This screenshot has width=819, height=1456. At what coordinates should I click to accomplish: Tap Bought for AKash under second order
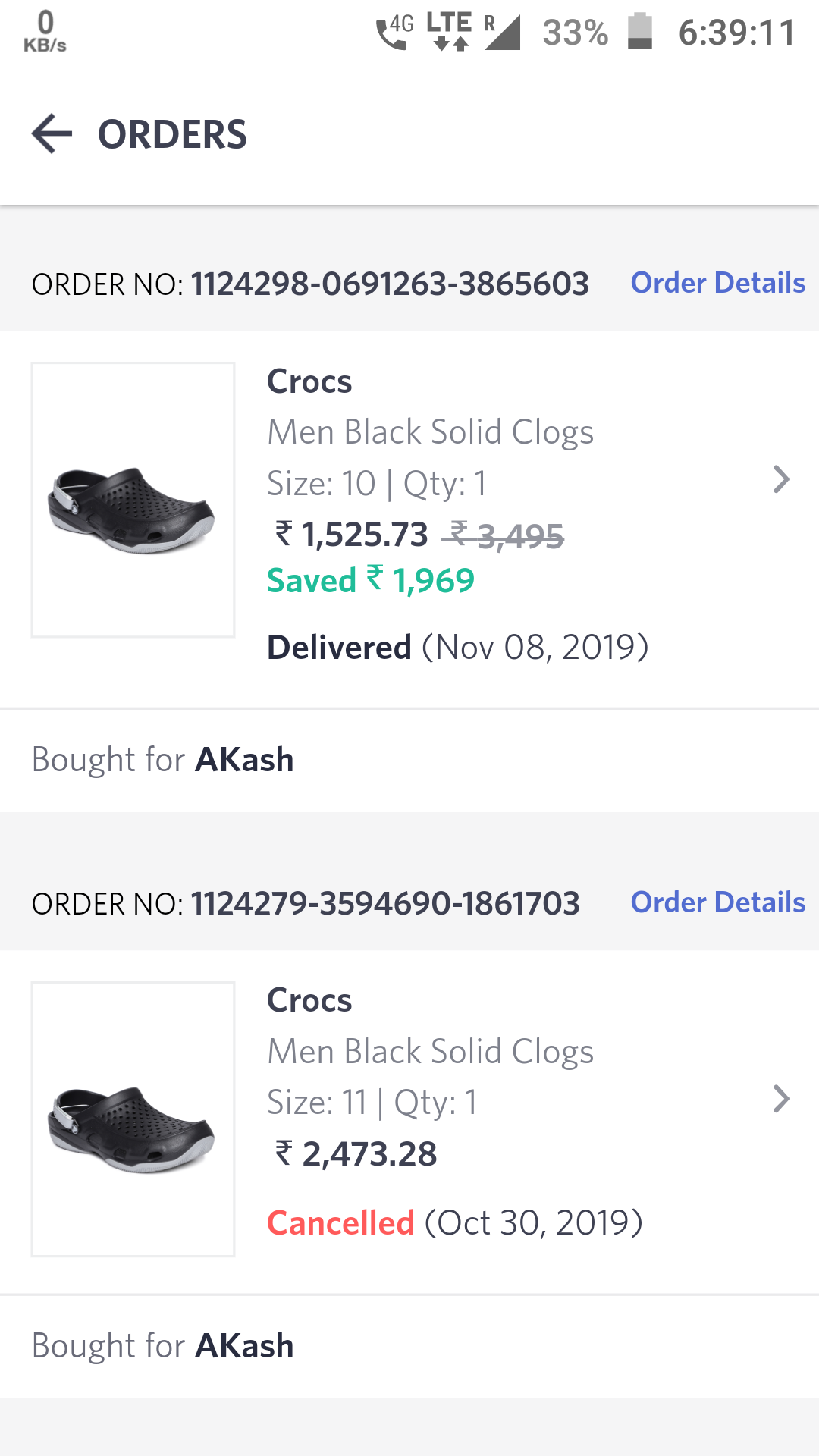162,1346
